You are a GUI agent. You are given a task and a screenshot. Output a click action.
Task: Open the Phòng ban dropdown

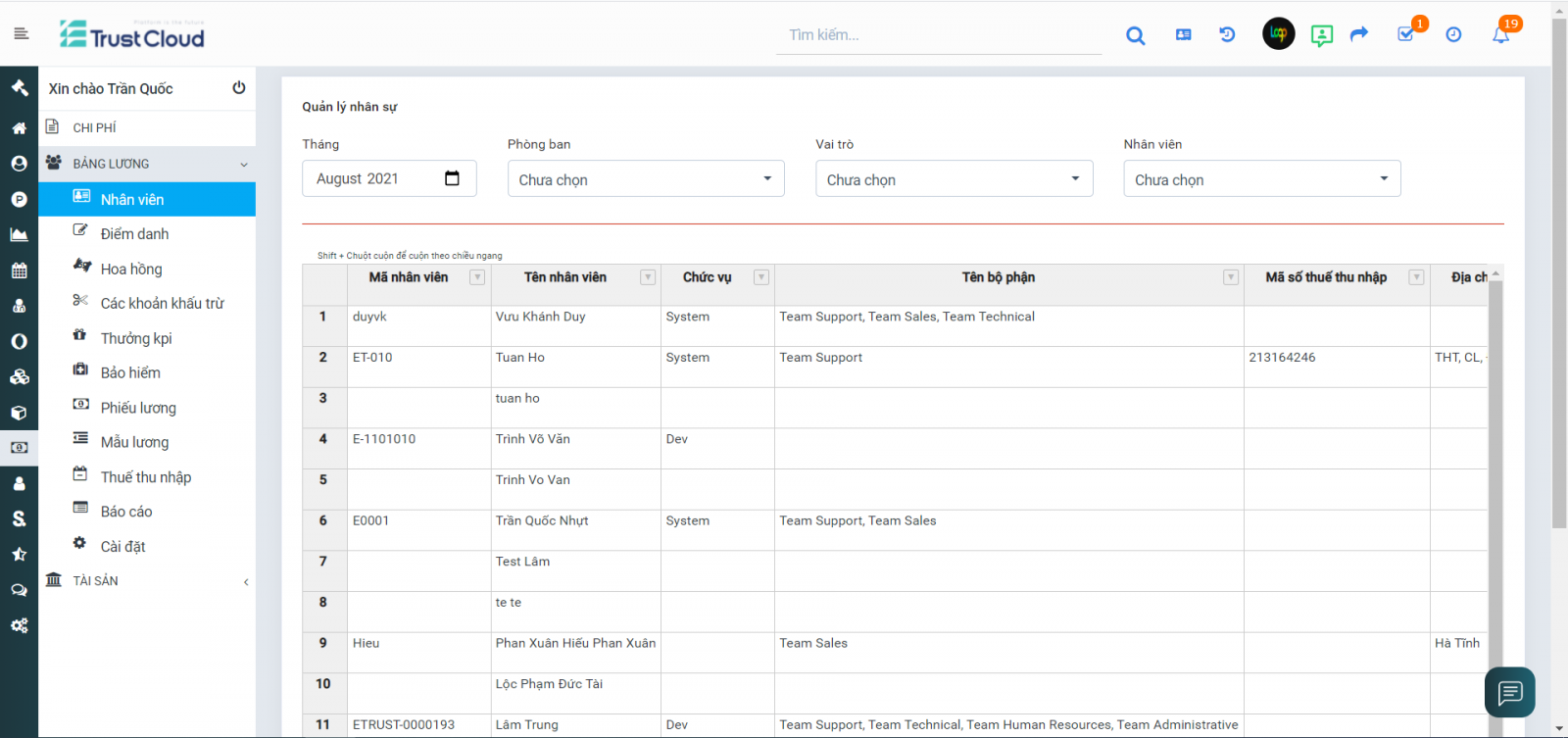coord(646,179)
